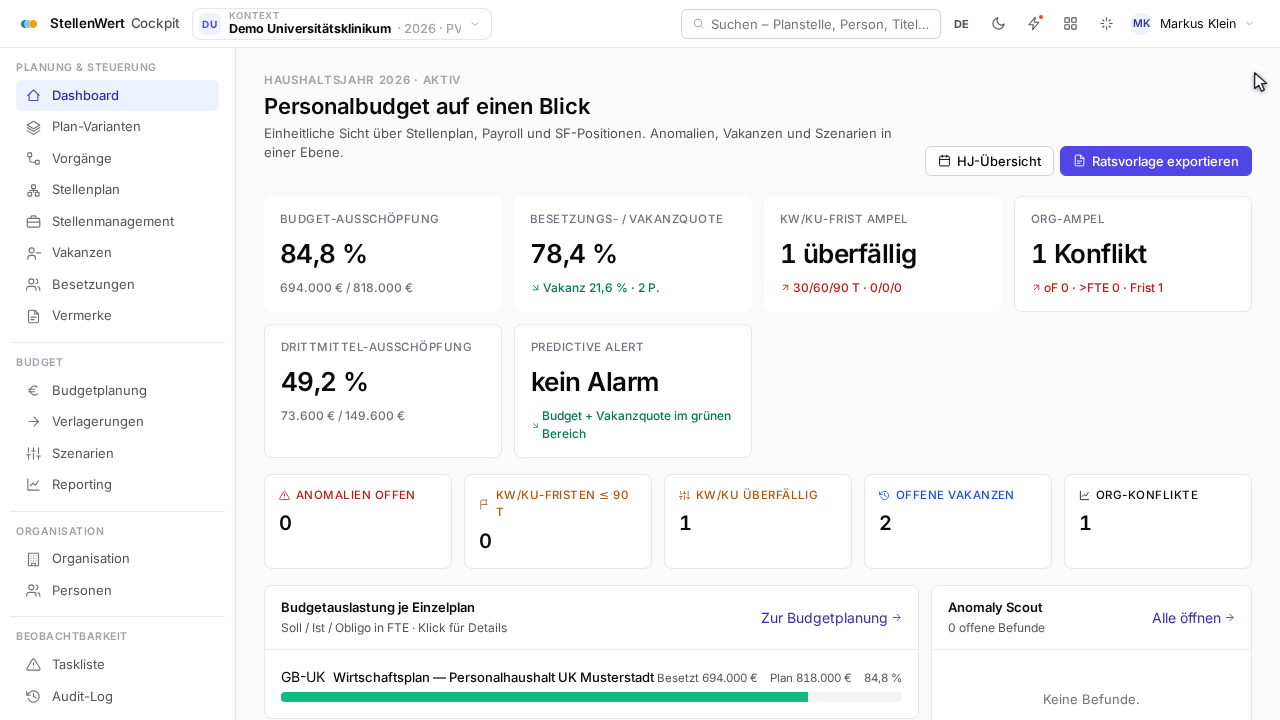Open Markus Klein user menu

tap(1192, 24)
